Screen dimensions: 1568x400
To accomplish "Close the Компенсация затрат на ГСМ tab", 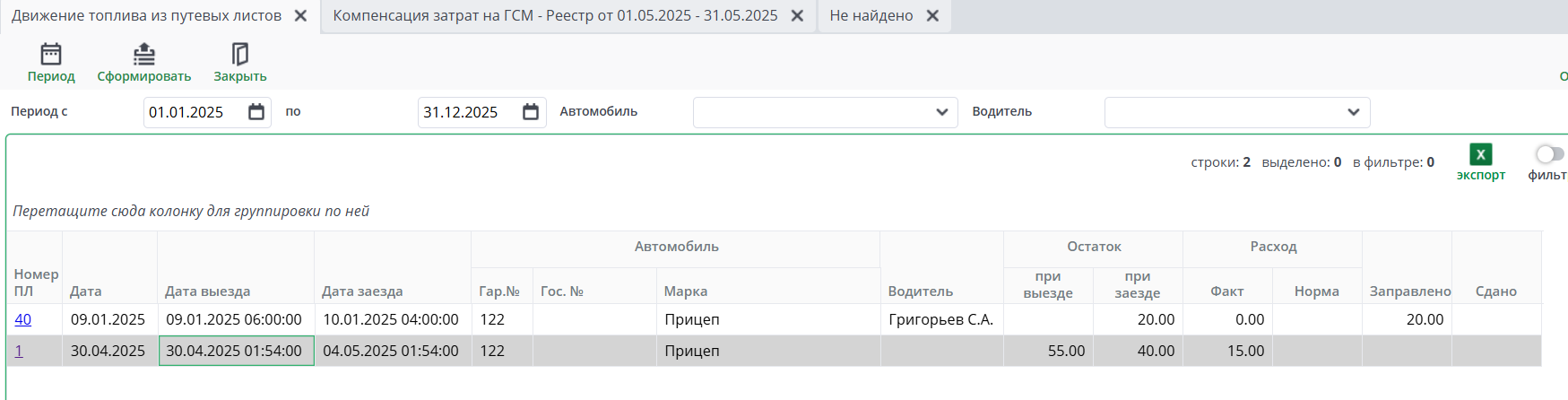I will pyautogui.click(x=797, y=16).
